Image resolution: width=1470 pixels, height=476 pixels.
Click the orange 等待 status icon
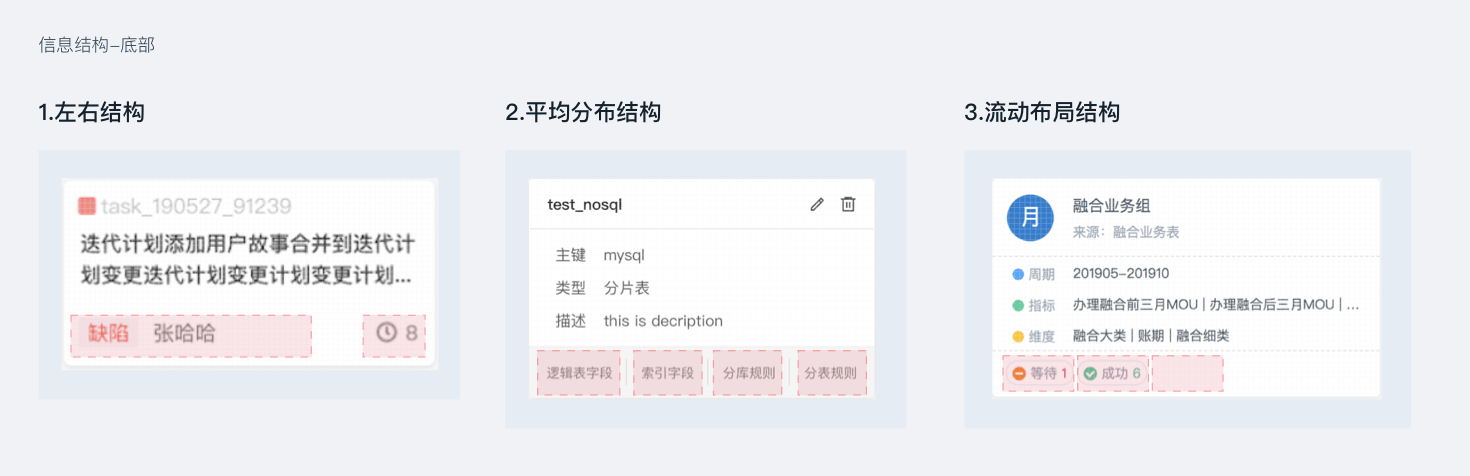pyautogui.click(x=1019, y=373)
